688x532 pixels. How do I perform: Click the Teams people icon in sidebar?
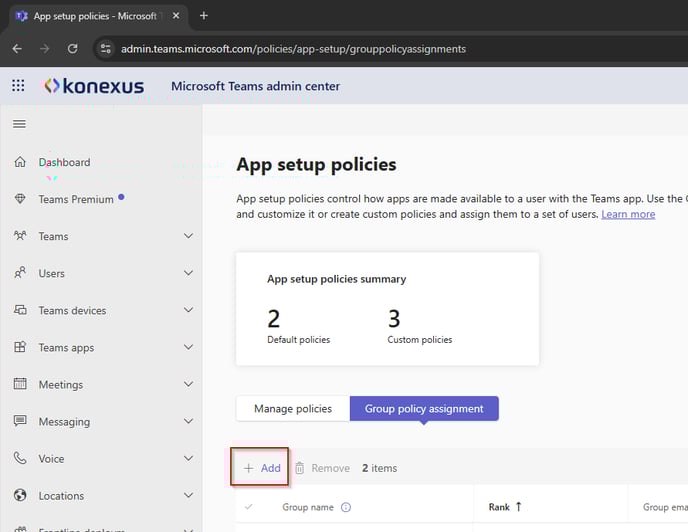pyautogui.click(x=20, y=236)
